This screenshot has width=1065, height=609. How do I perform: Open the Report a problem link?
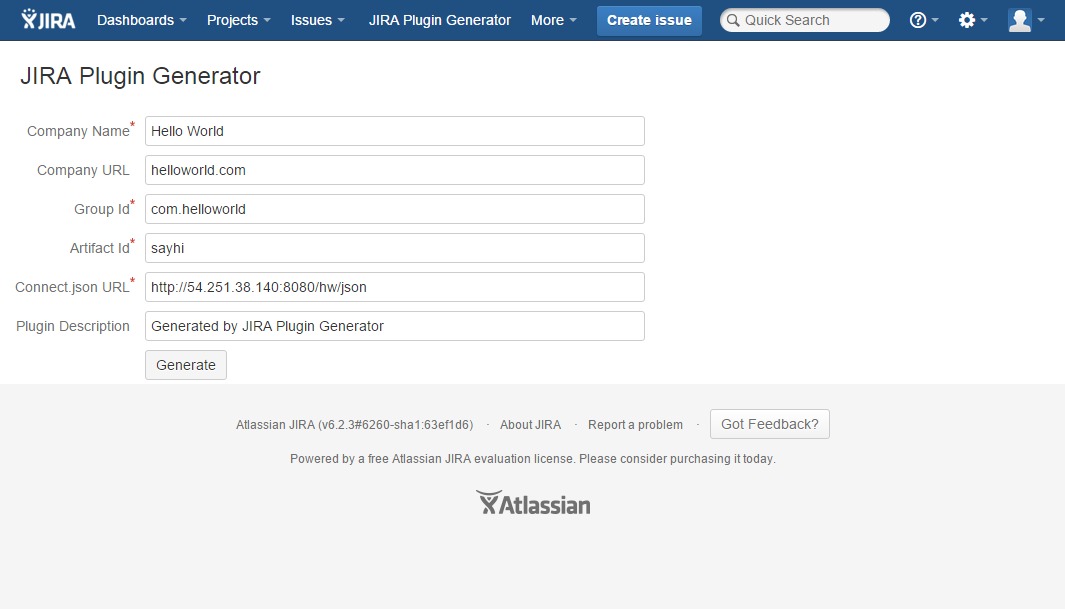(x=635, y=425)
